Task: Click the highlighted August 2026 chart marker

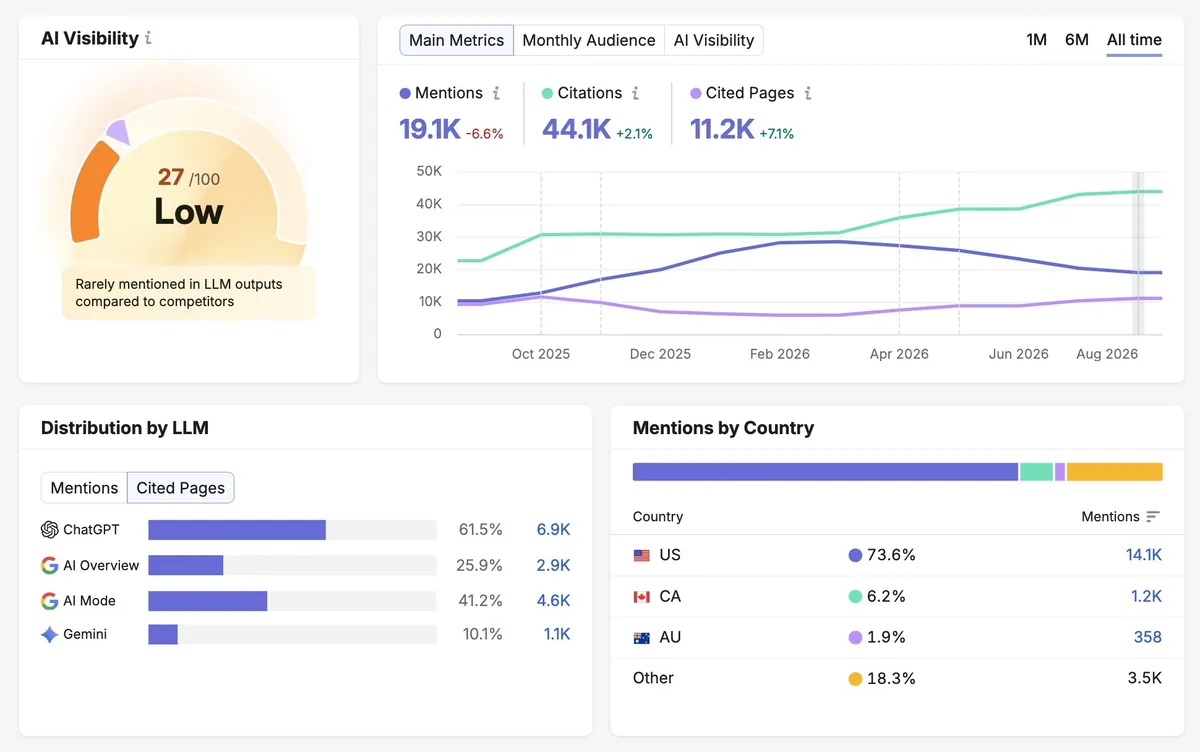Action: [x=1137, y=252]
